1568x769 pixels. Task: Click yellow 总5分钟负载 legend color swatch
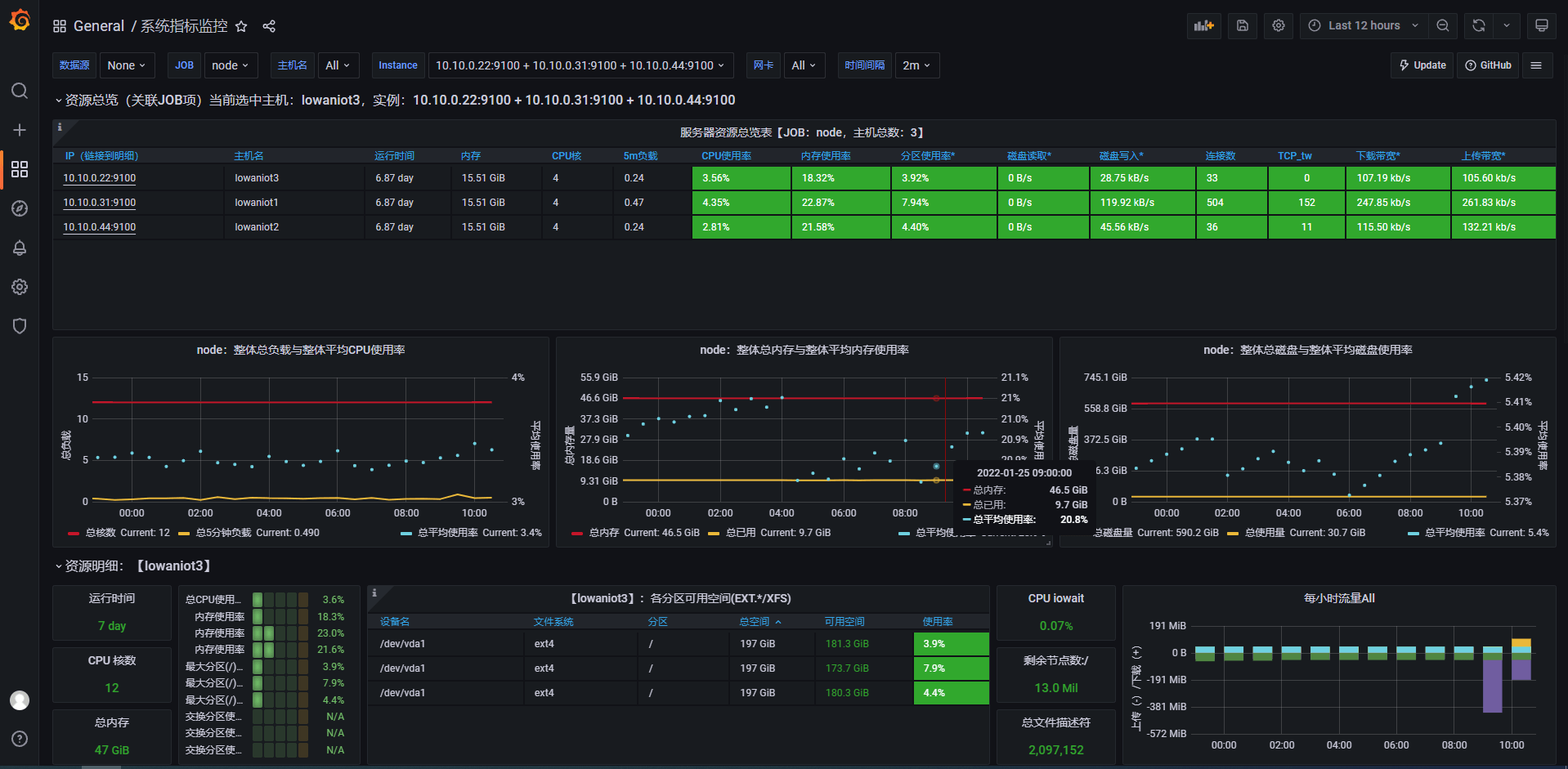[184, 534]
